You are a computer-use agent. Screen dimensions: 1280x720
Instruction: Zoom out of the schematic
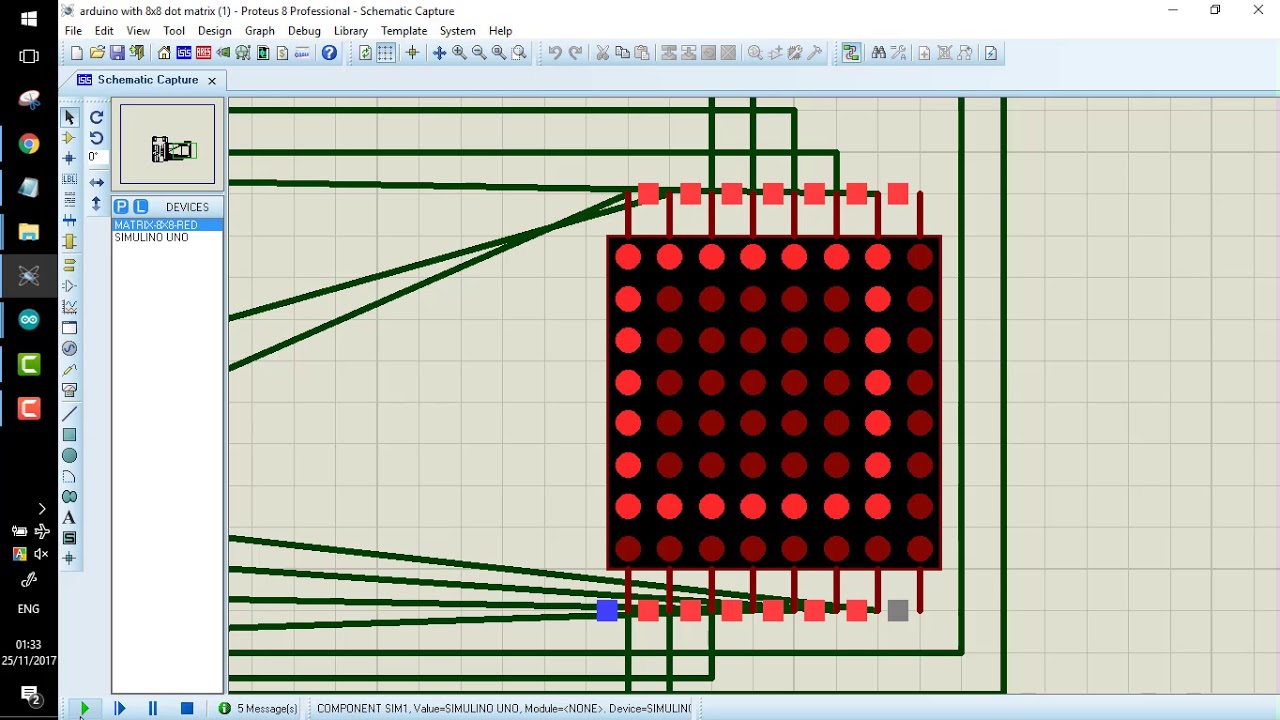479,53
